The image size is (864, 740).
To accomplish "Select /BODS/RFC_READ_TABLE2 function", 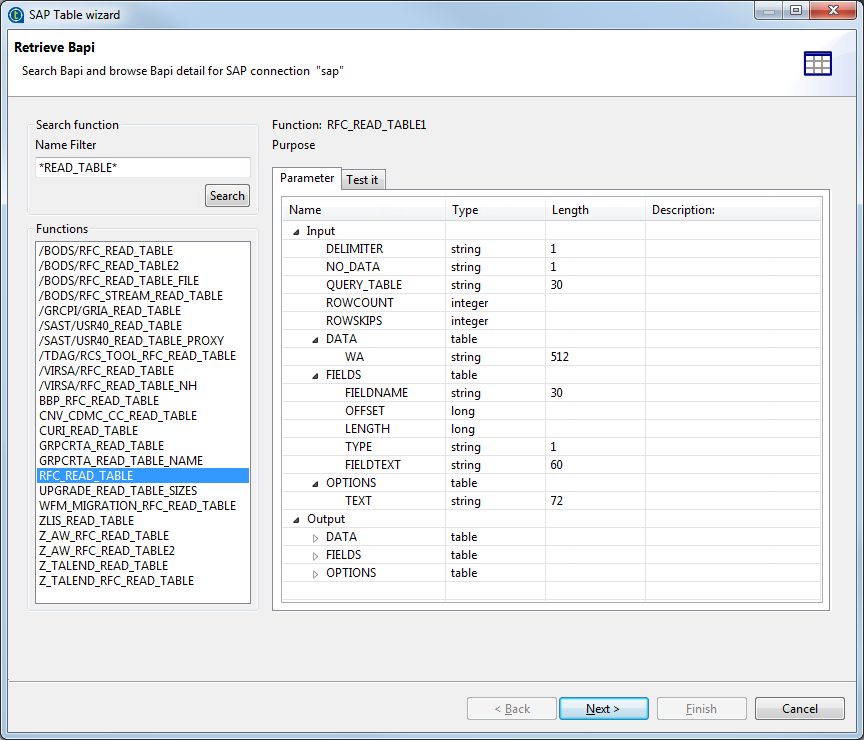I will (108, 265).
